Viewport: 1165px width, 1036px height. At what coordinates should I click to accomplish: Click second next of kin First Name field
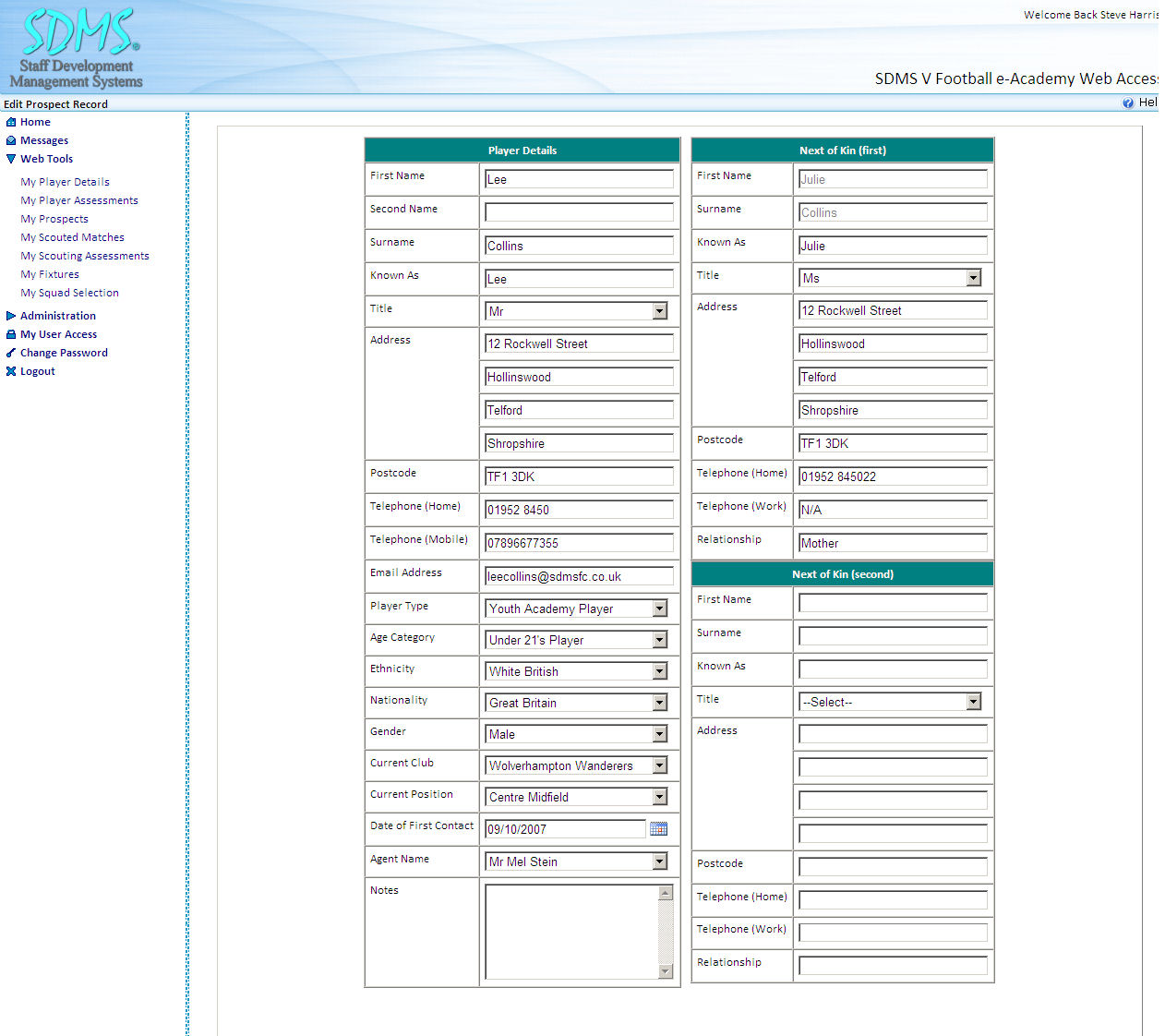[894, 603]
